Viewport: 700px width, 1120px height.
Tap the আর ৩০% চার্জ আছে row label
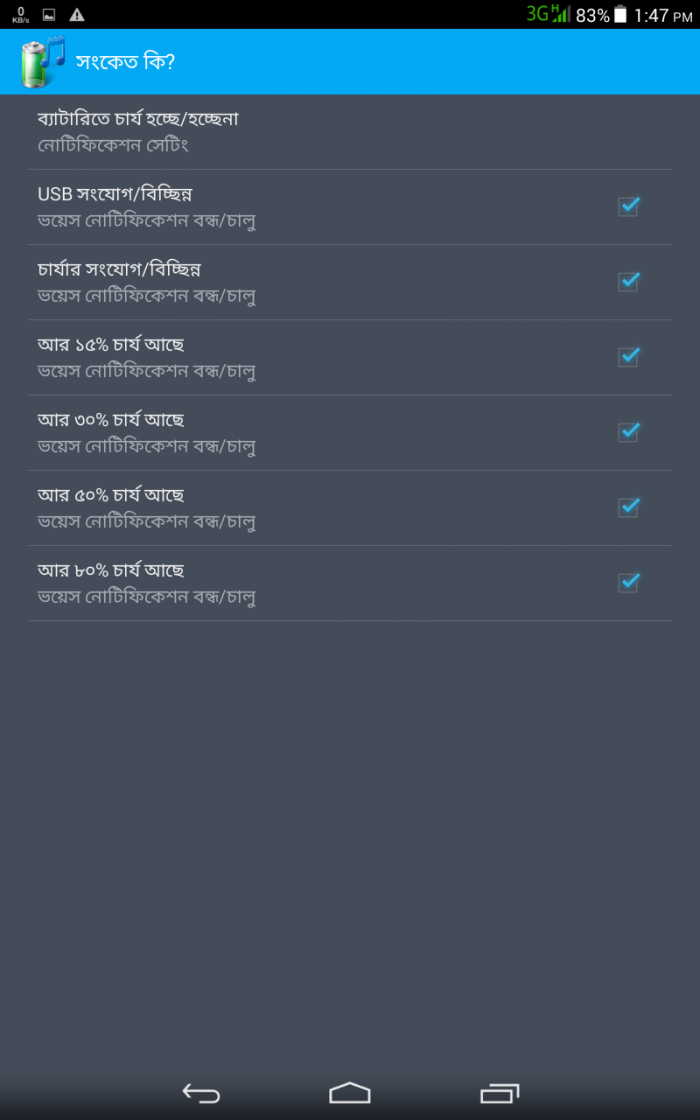[x=111, y=420]
